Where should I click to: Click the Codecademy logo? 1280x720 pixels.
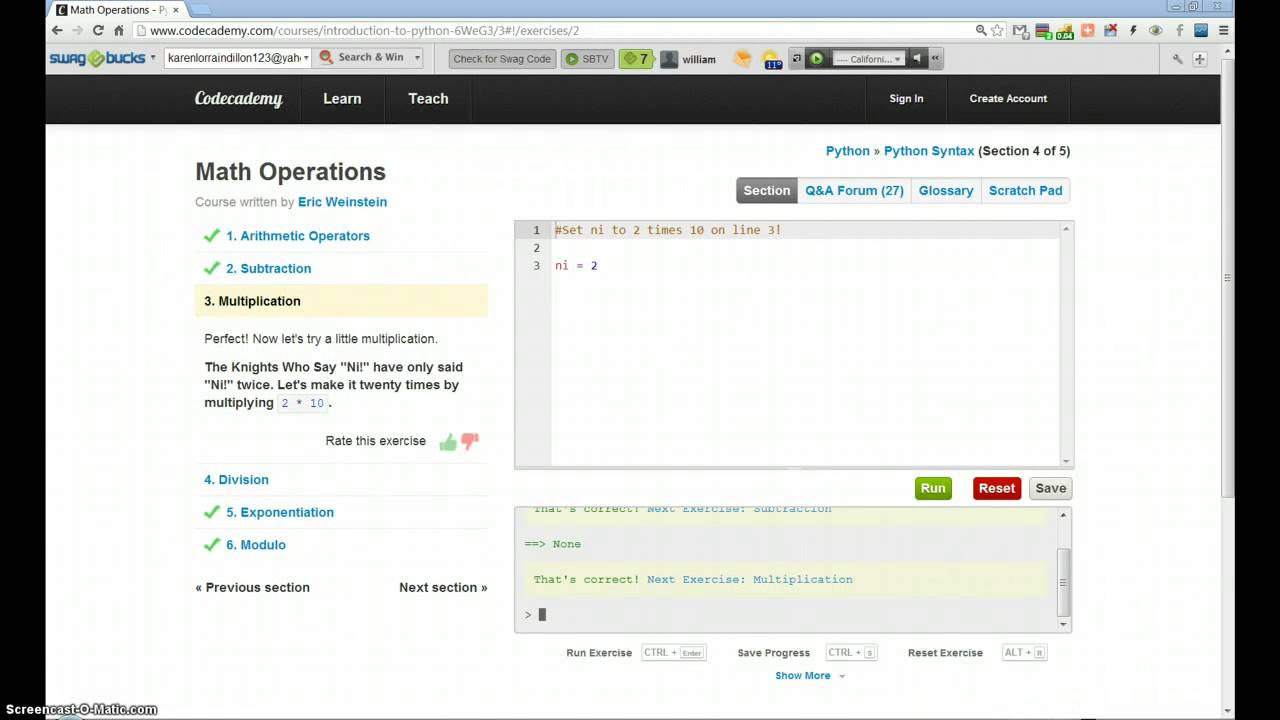(238, 98)
